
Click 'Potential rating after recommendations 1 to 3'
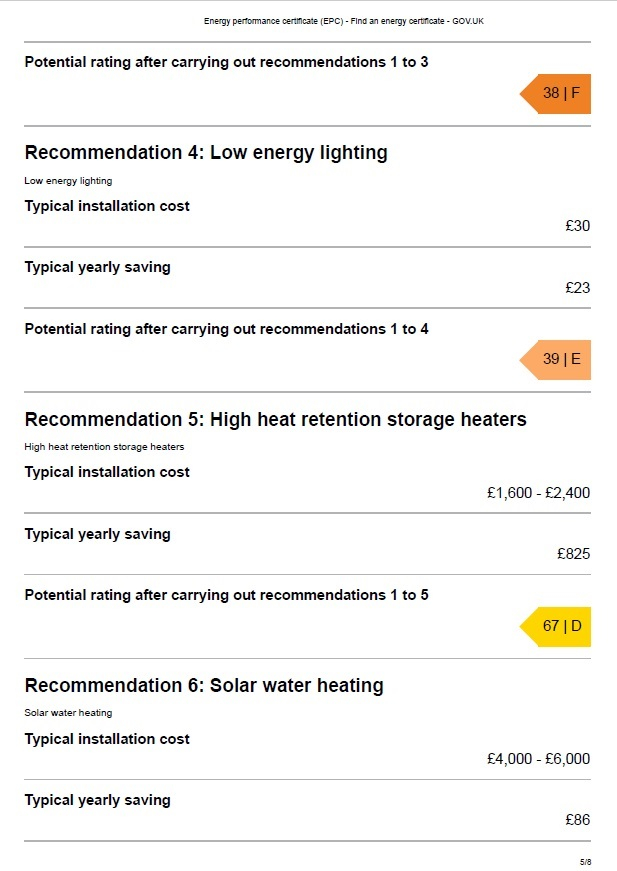[227, 62]
